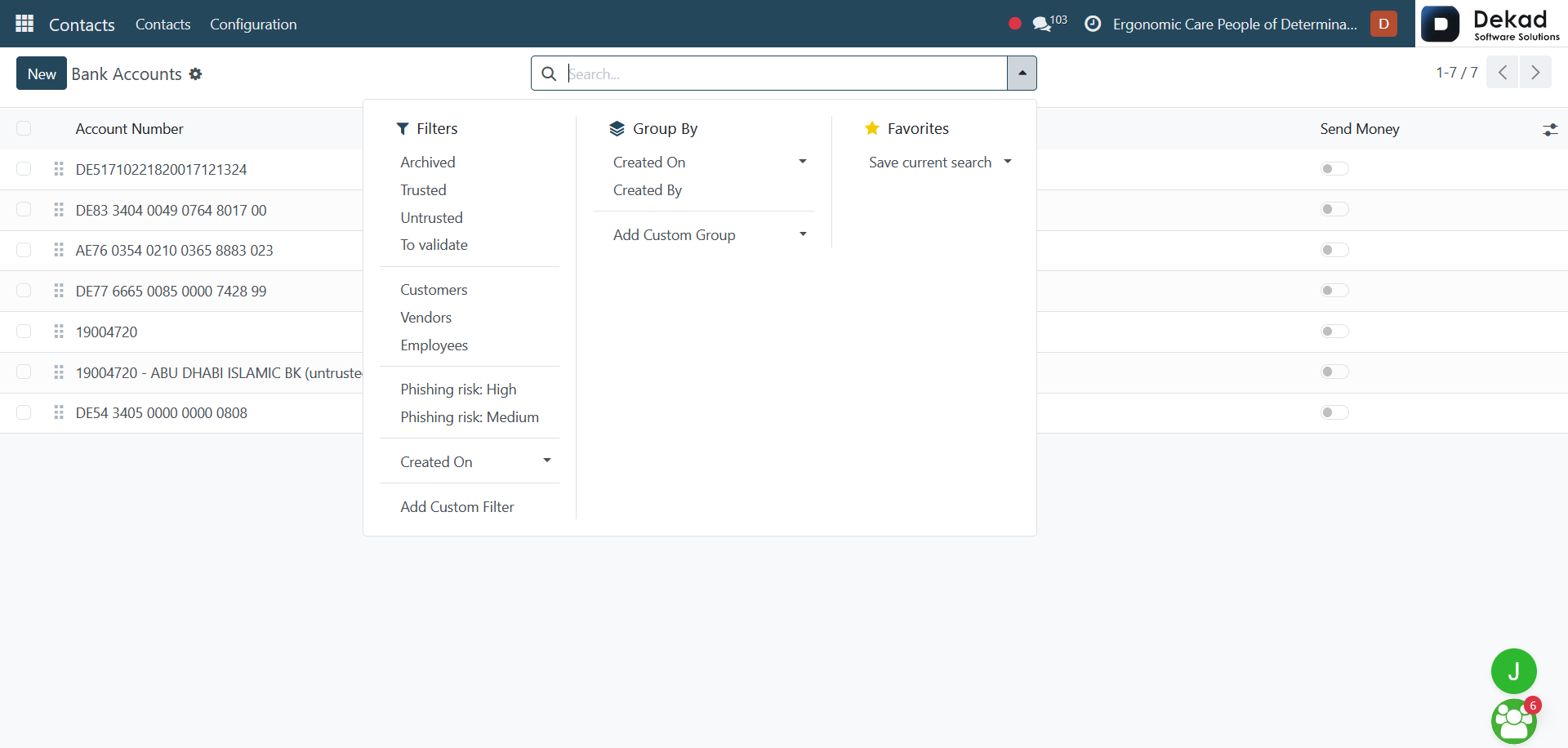The height and width of the screenshot is (748, 1568).
Task: Apply the Untrusted filter
Action: pos(431,218)
